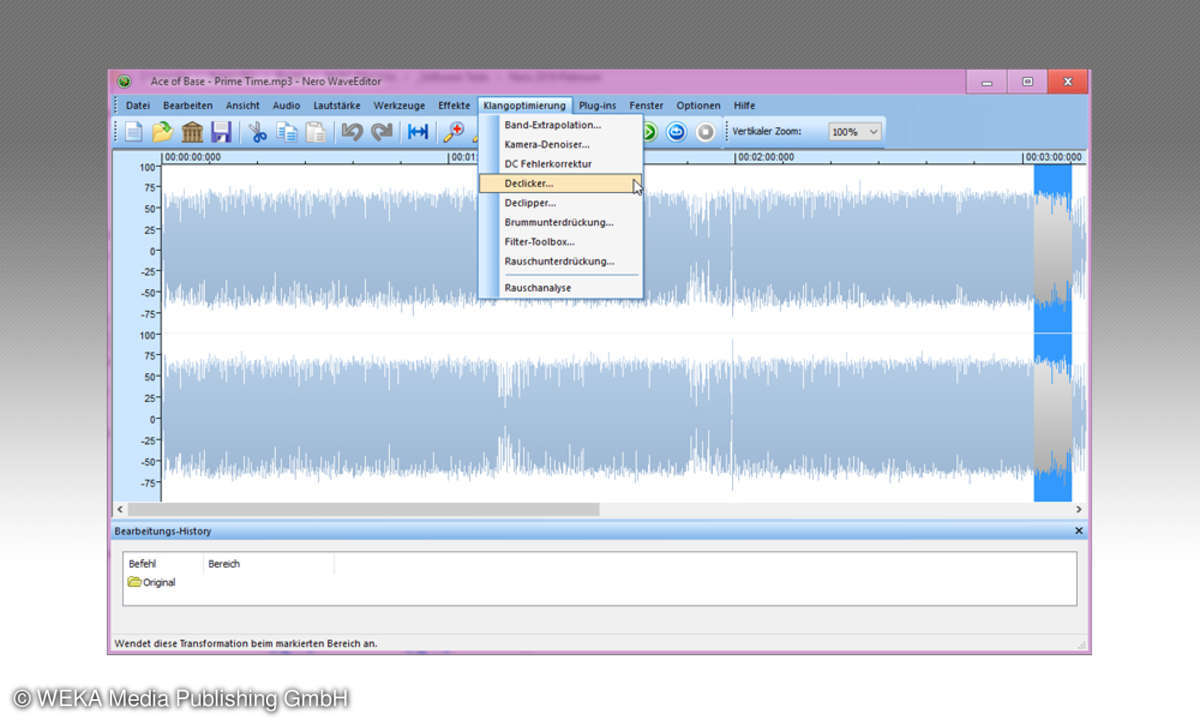Viewport: 1200px width, 720px height.
Task: Click the blue loop playback button
Action: (x=677, y=131)
